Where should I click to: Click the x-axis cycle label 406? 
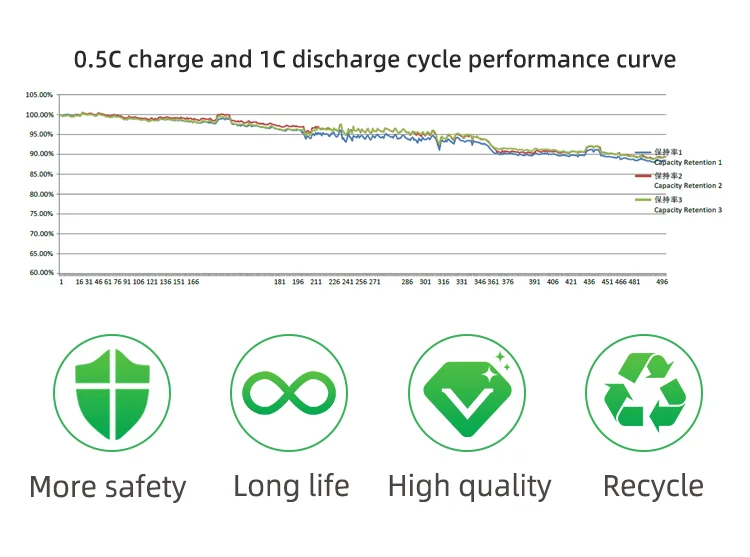point(552,282)
